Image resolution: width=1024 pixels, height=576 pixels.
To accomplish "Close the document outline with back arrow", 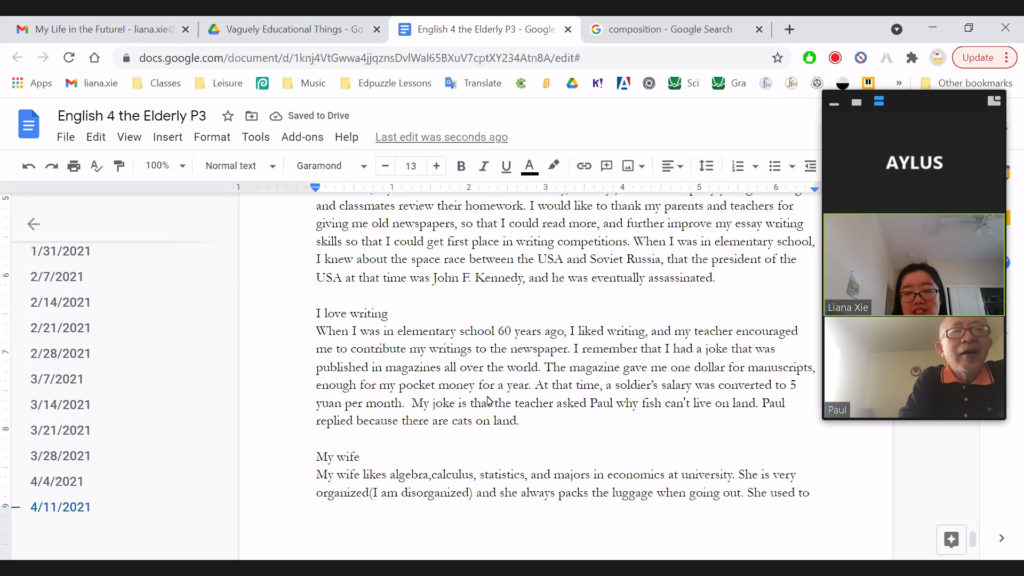I will tap(33, 224).
